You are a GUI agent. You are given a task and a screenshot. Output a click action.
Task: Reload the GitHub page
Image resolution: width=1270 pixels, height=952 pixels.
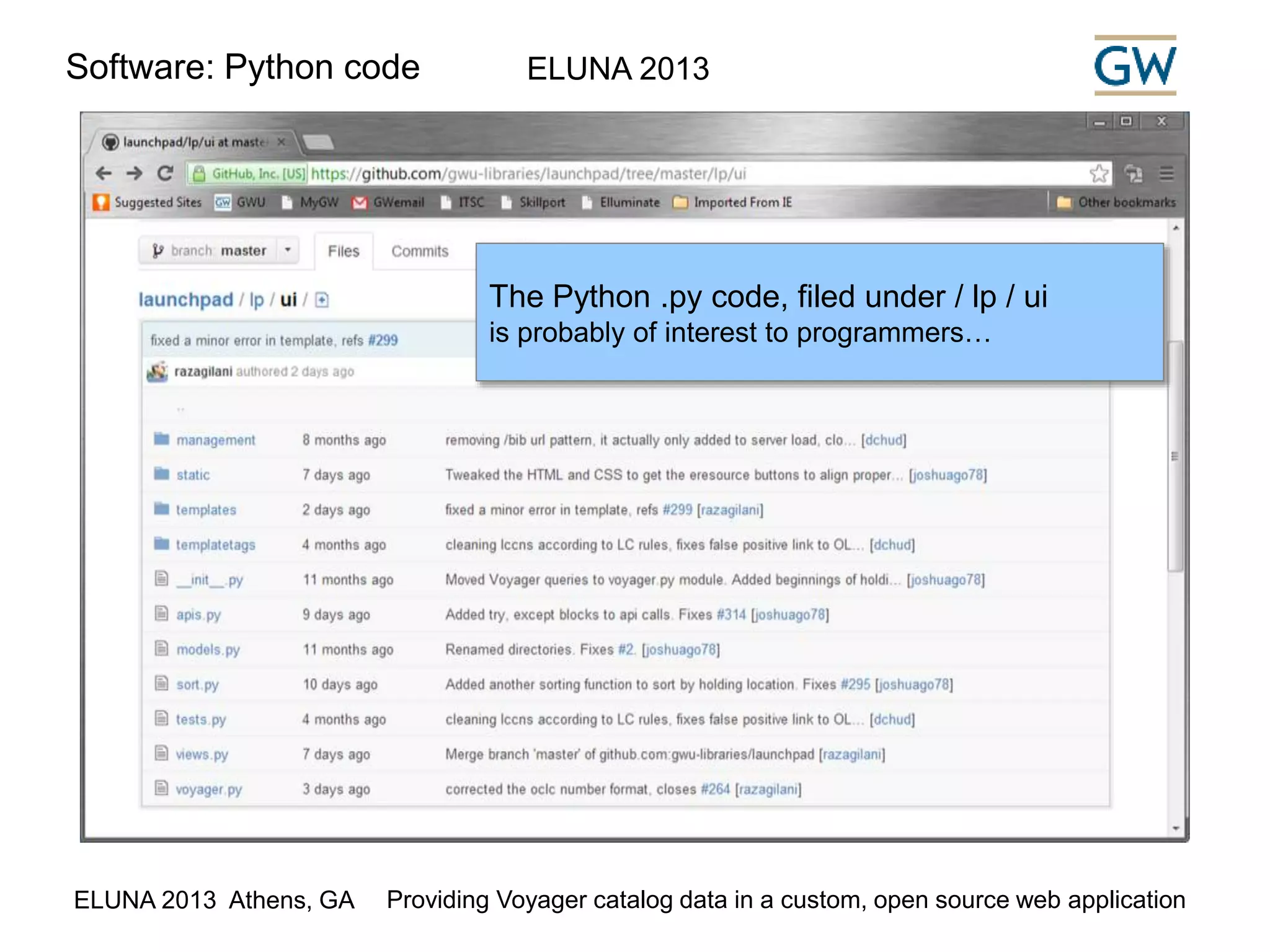point(165,174)
